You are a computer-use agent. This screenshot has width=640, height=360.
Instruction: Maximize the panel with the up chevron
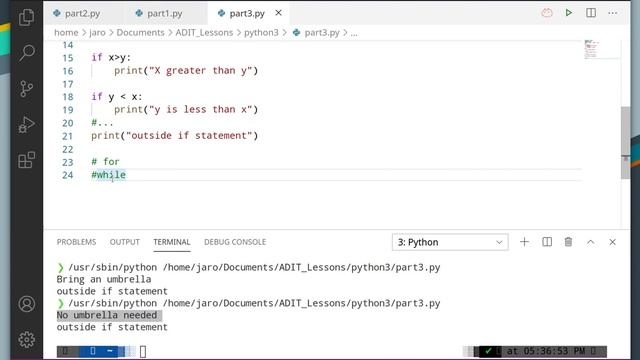(x=591, y=242)
